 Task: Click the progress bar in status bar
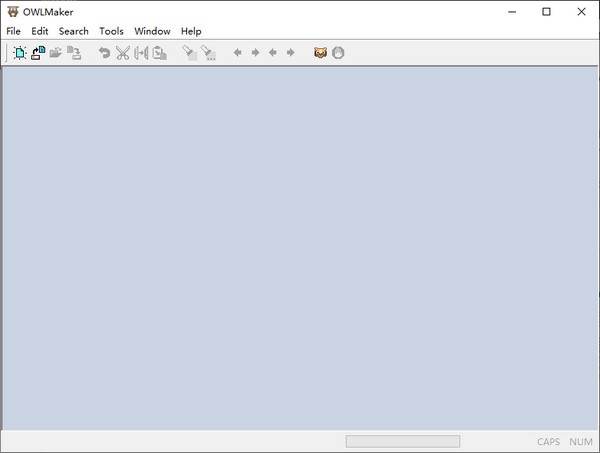tap(402, 441)
